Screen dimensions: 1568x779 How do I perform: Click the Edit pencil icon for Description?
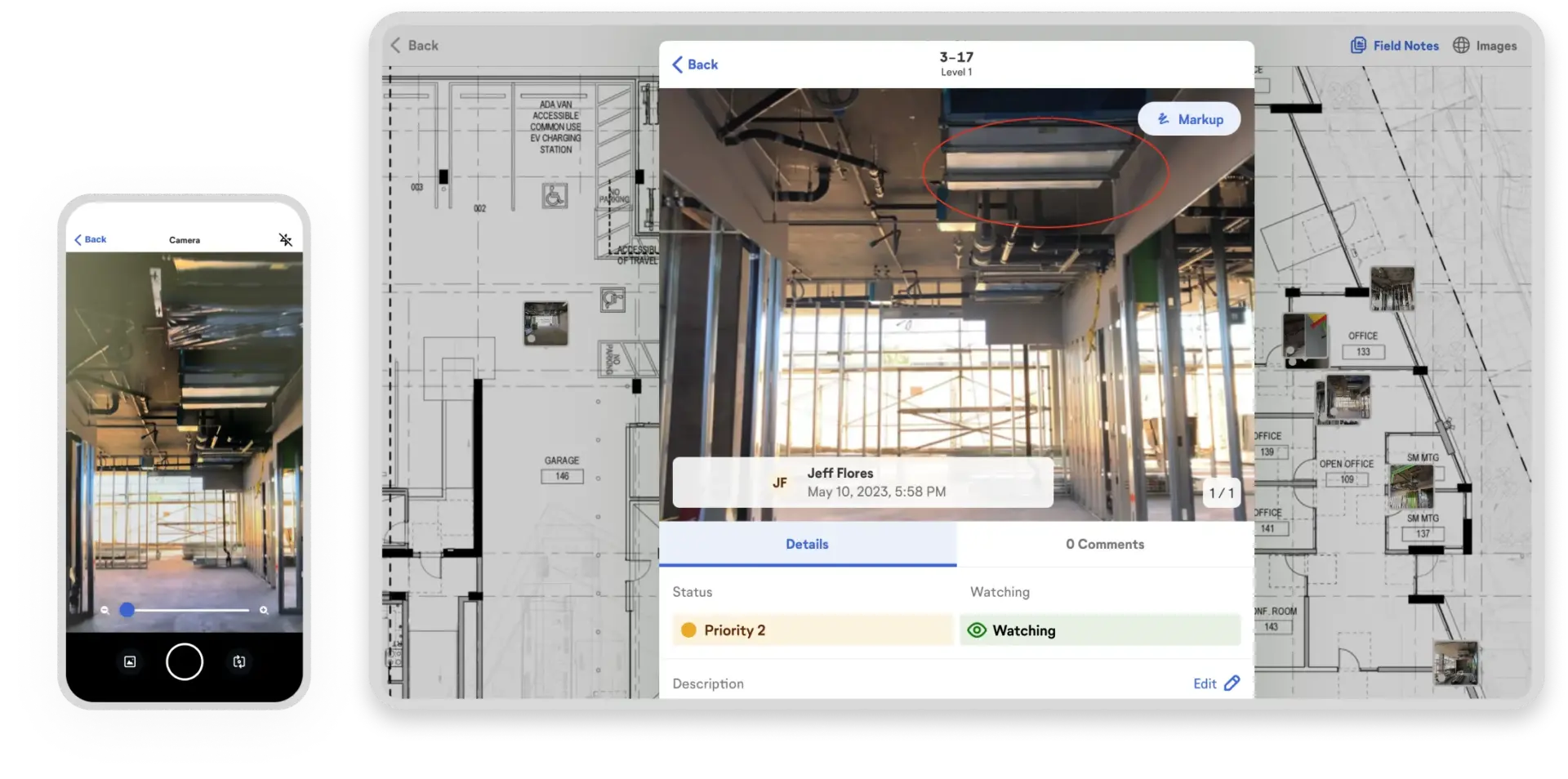(x=1232, y=683)
